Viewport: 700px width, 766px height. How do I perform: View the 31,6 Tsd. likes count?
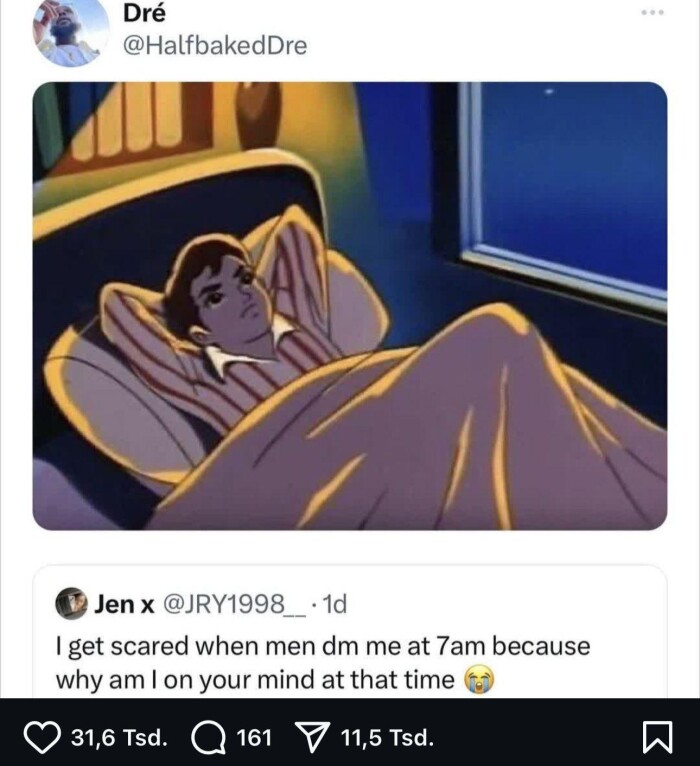pyautogui.click(x=120, y=738)
